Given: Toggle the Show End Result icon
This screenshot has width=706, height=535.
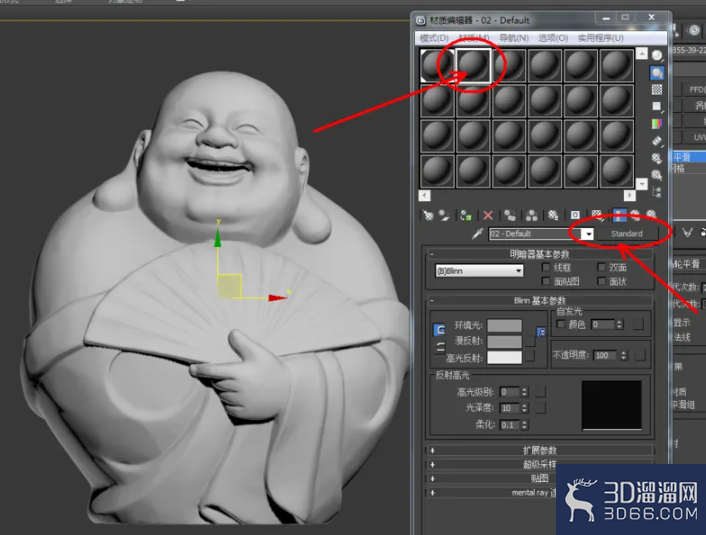Looking at the screenshot, I should (x=620, y=215).
